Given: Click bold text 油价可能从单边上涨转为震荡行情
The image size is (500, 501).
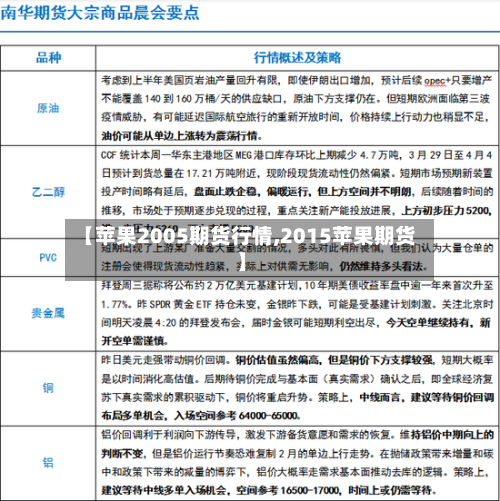Looking at the screenshot, I should click(179, 136).
